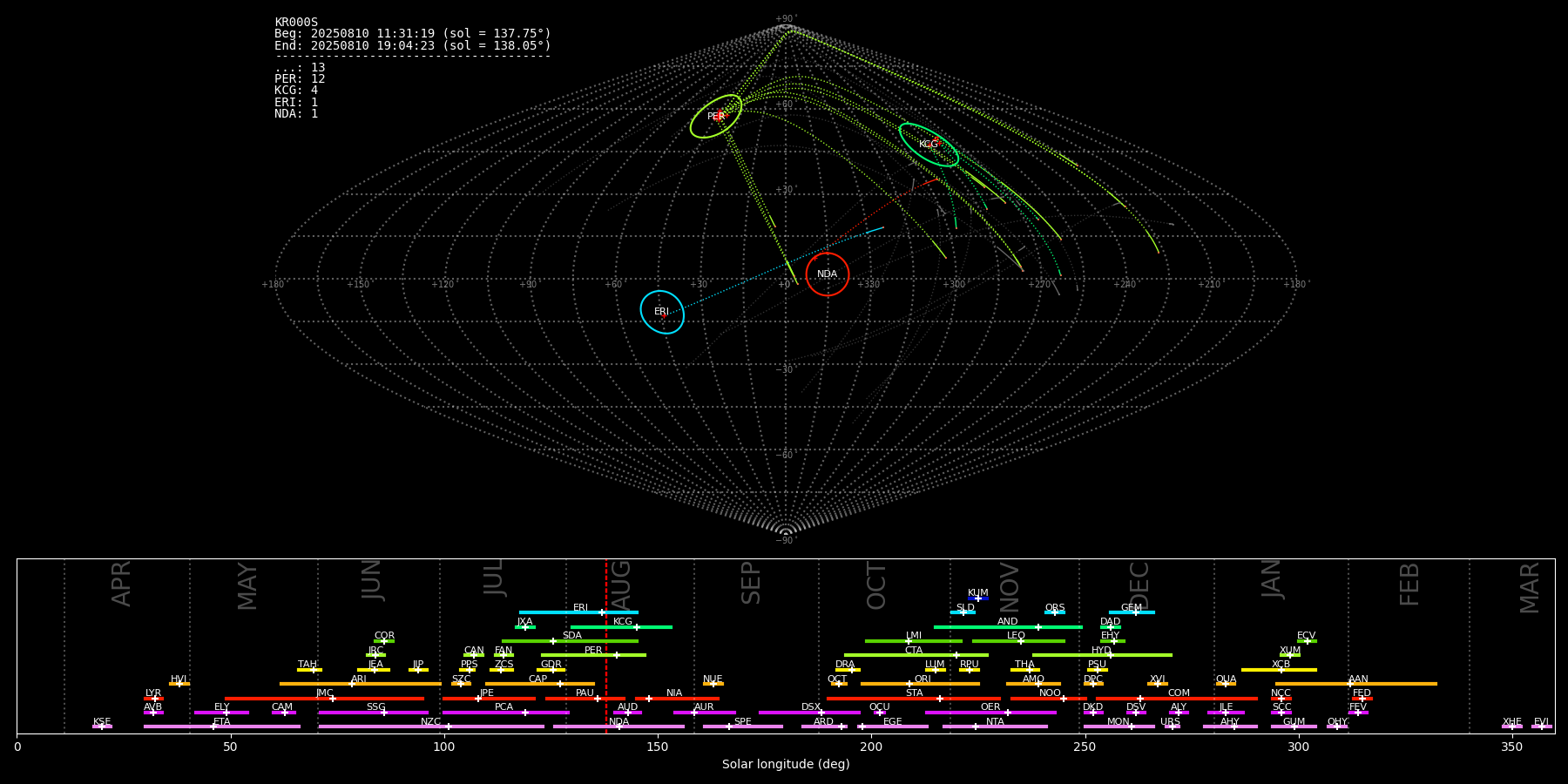1568x784 pixels.
Task: Click the SPE shower bar in the timeline
Action: click(743, 727)
